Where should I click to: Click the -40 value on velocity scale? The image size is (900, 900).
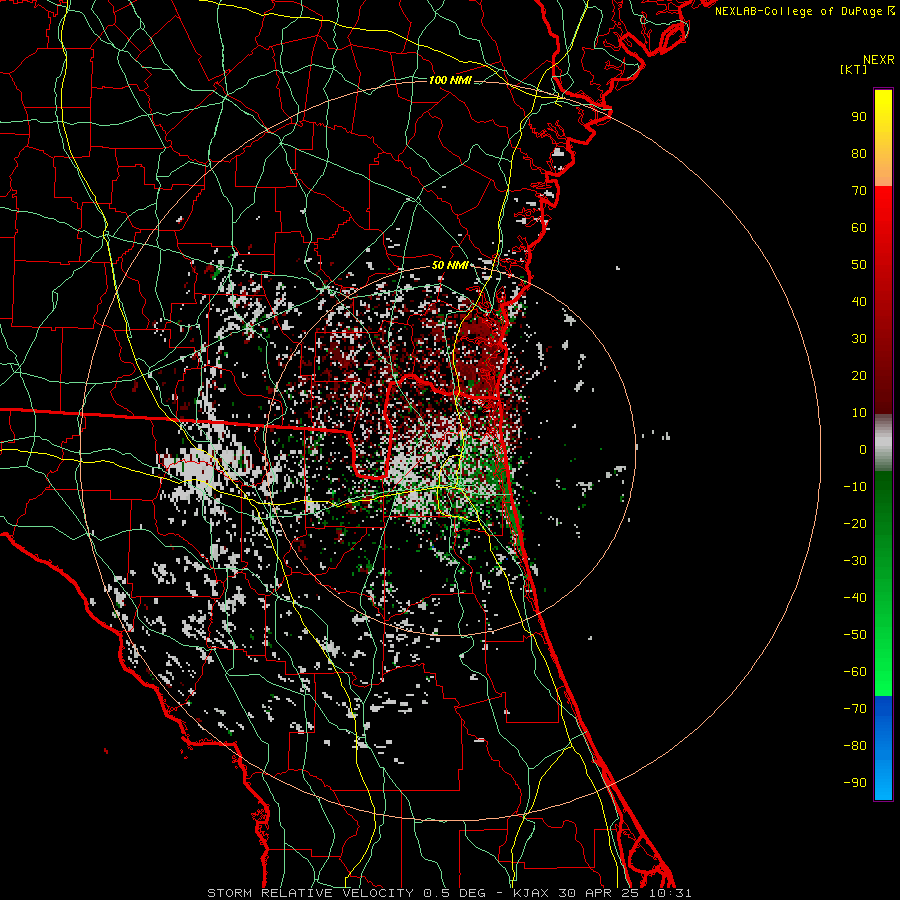coord(855,598)
